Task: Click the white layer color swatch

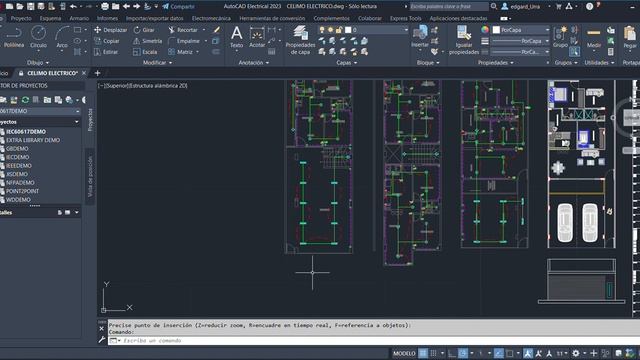Action: pyautogui.click(x=348, y=30)
